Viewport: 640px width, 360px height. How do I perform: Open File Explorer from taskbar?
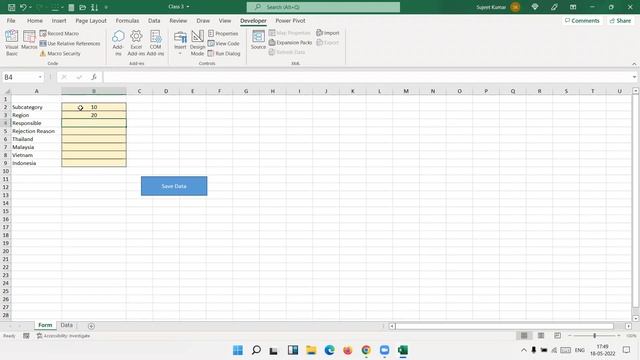click(311, 350)
